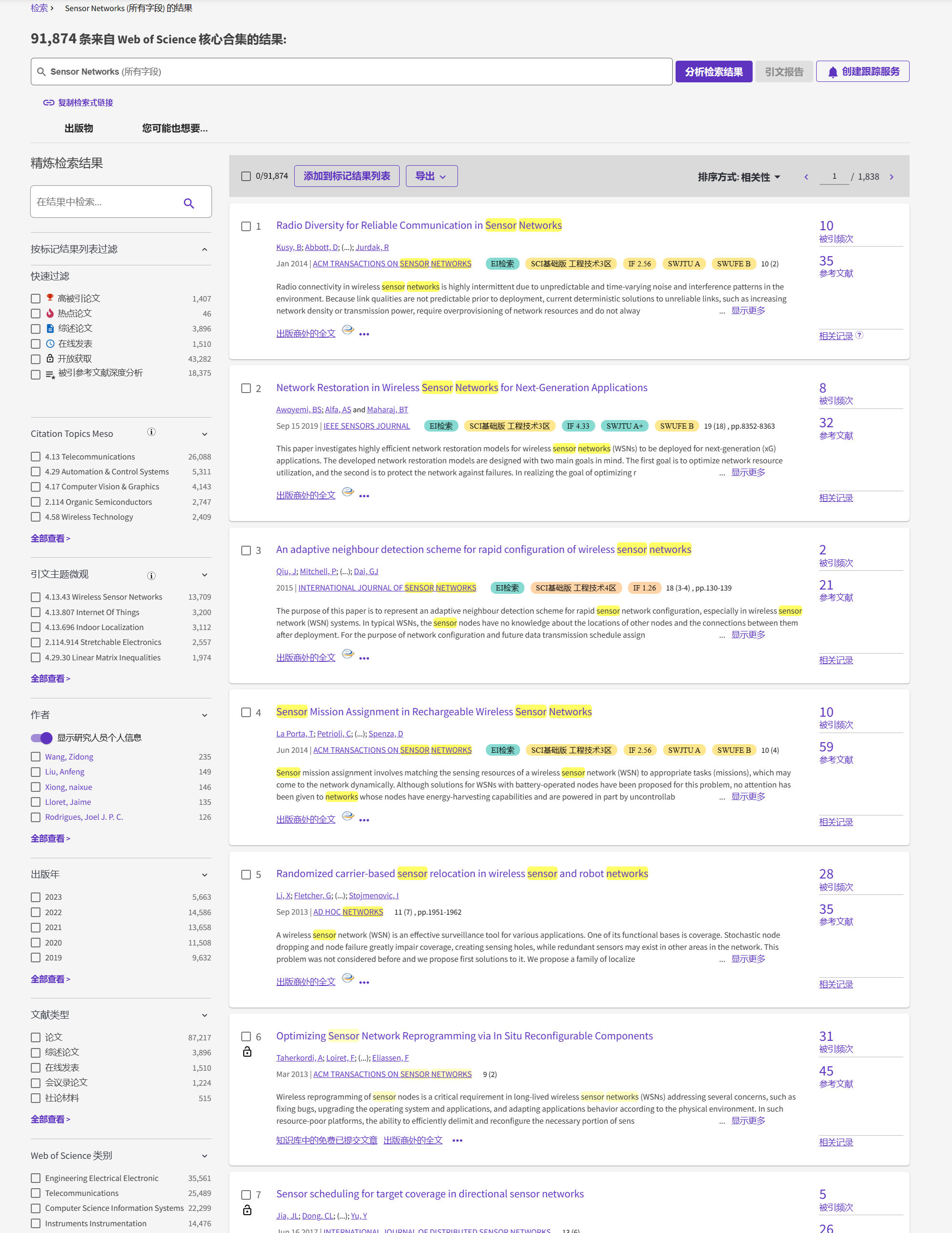Switch to the 出版物 tab
952x1233 pixels.
[78, 129]
